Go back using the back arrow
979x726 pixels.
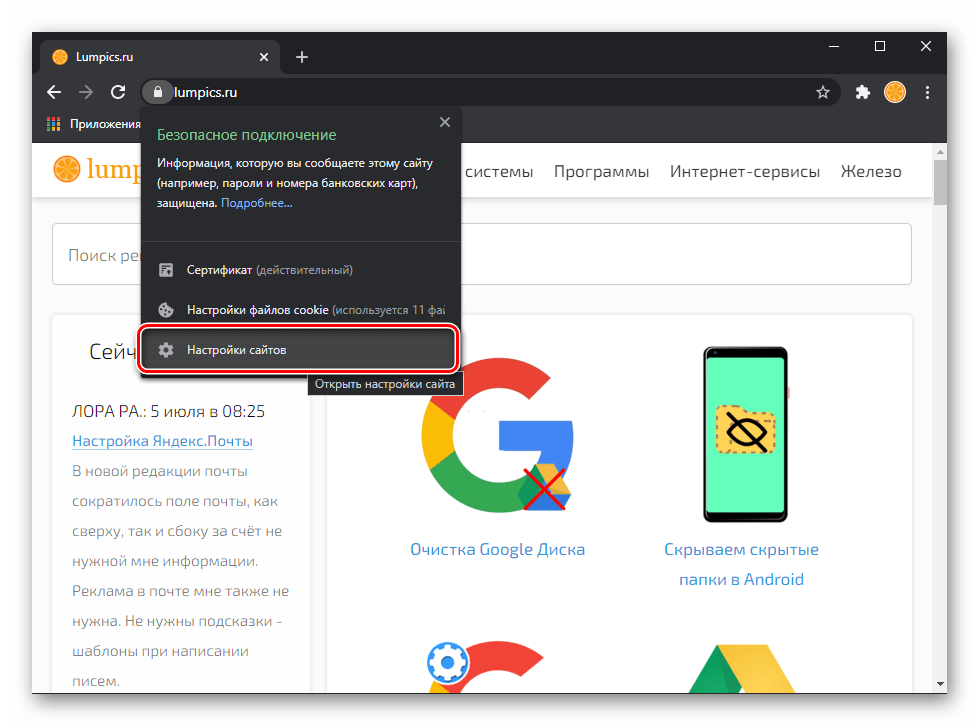tap(54, 92)
